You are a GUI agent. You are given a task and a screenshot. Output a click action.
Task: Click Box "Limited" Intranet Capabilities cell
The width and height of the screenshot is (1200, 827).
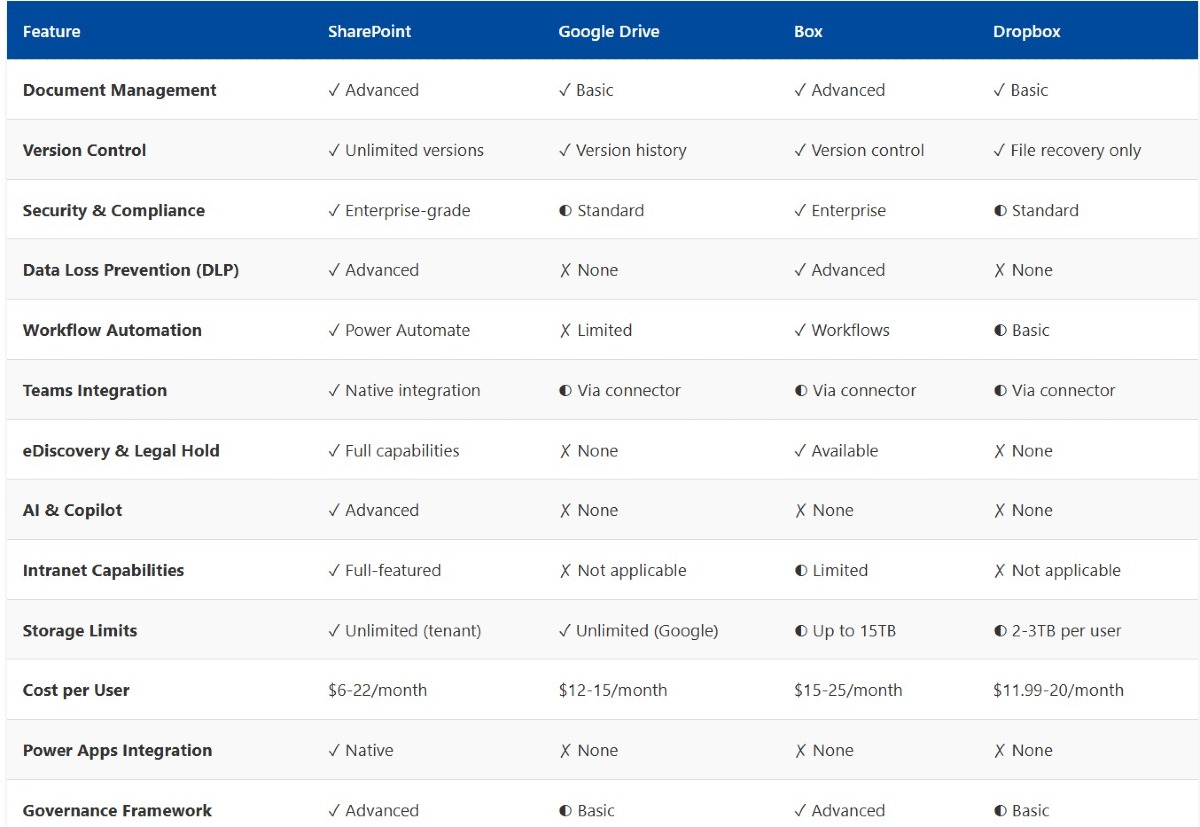(x=831, y=570)
